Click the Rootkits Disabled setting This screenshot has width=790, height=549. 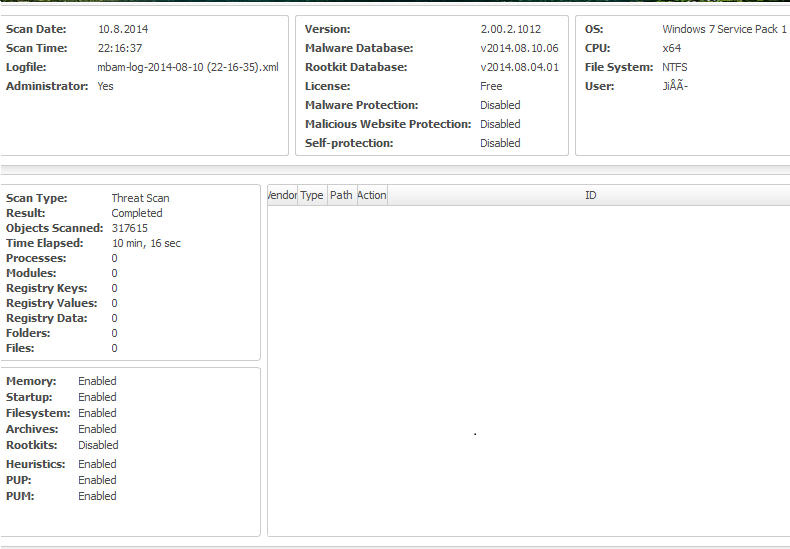point(98,445)
